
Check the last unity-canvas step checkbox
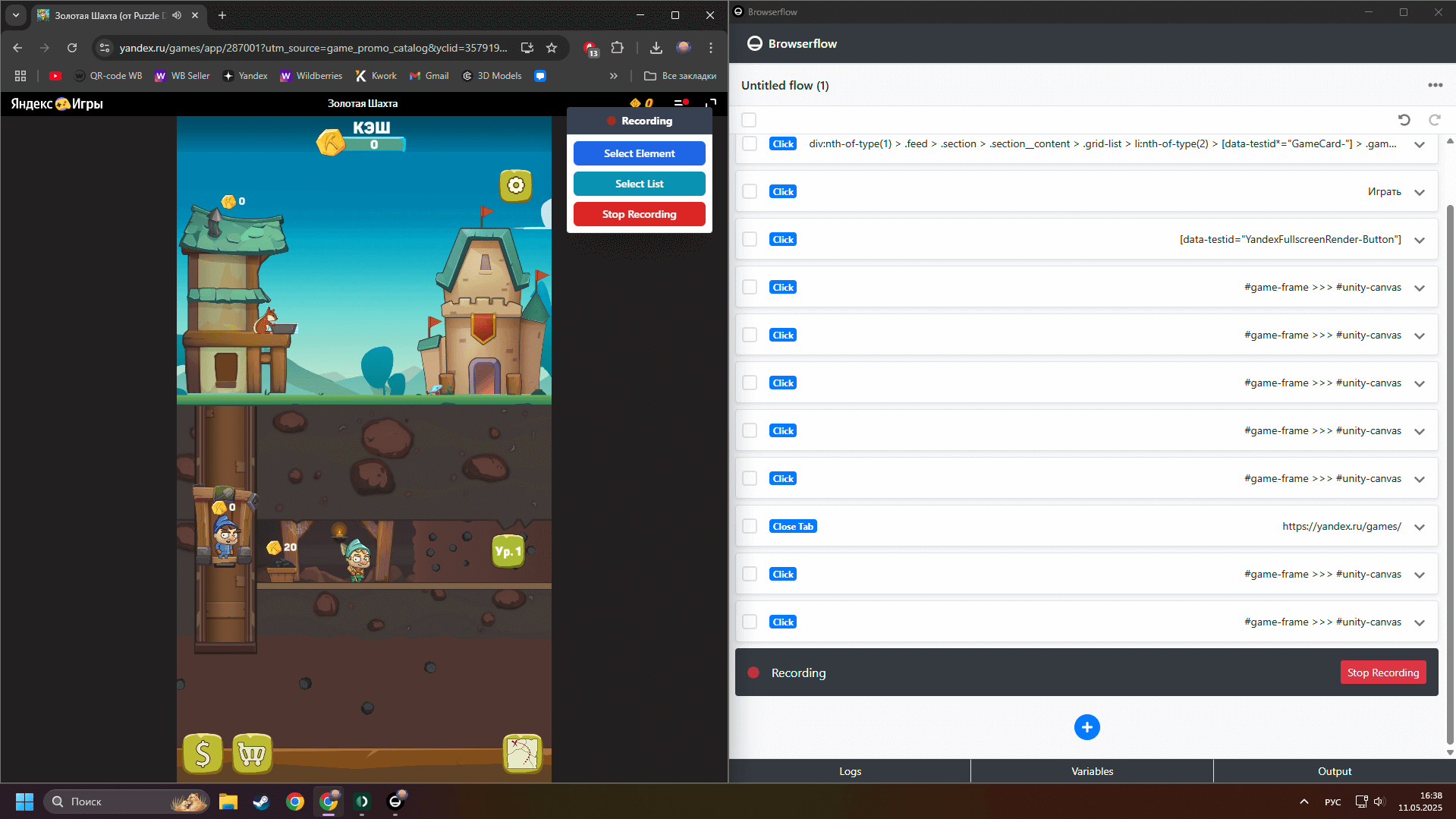[x=750, y=622]
